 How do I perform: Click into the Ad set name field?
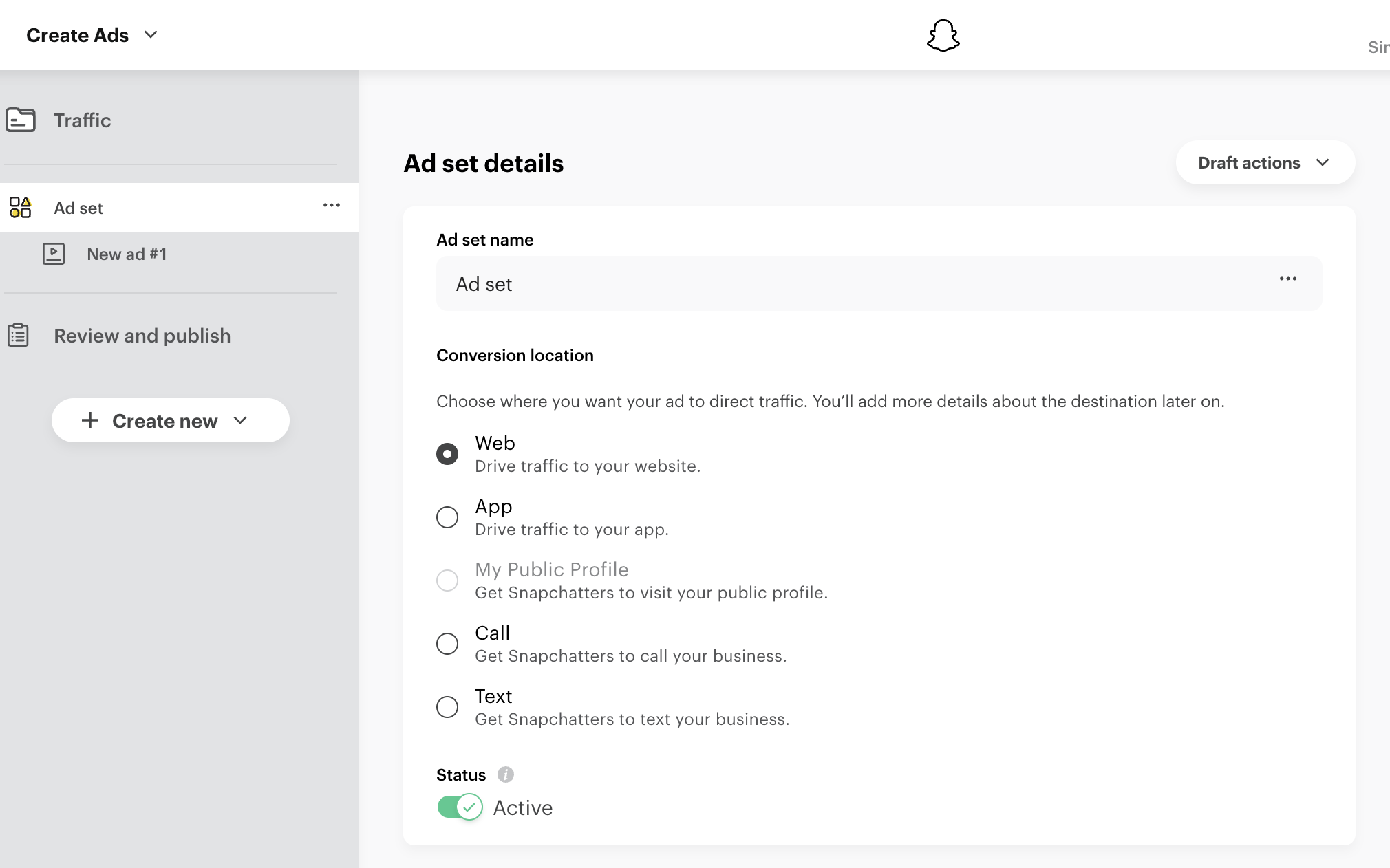(x=879, y=283)
